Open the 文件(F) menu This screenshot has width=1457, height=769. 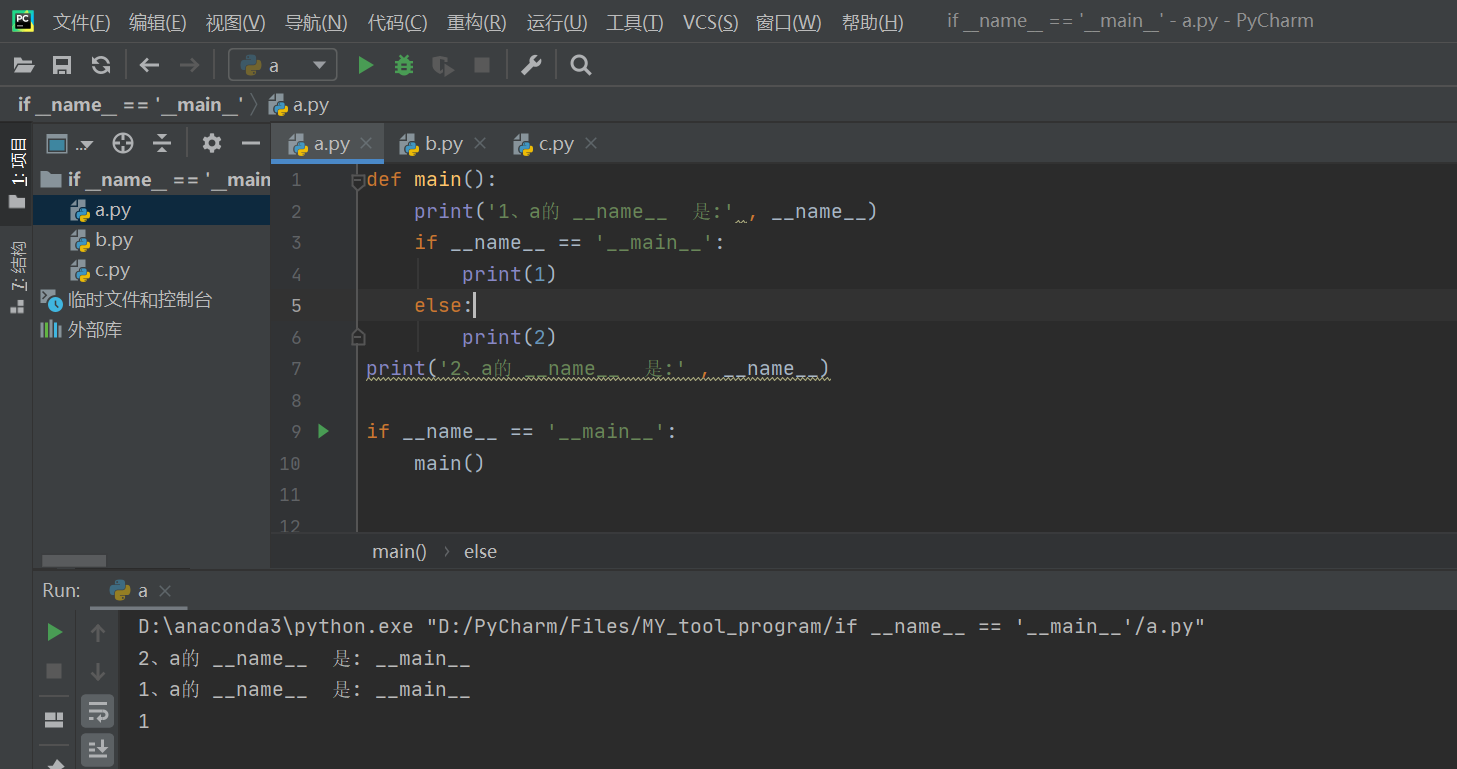tap(81, 22)
